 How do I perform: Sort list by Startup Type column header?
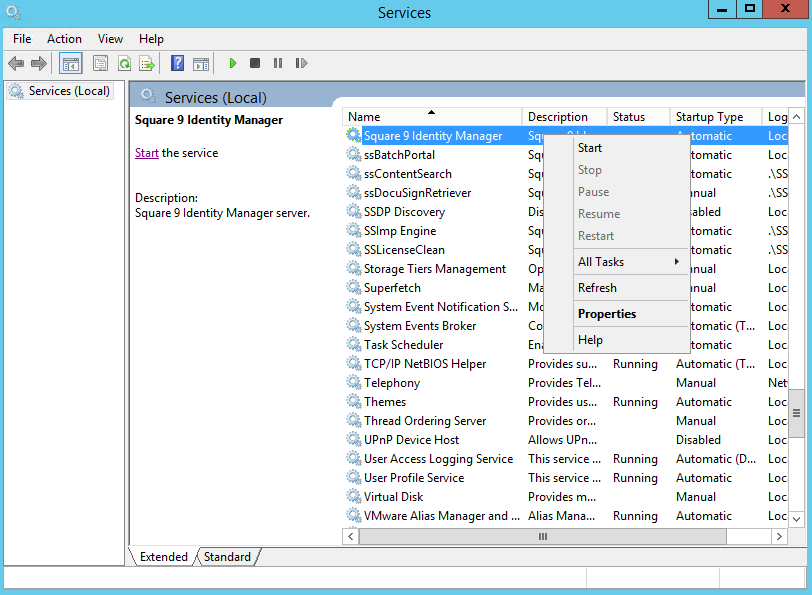709,117
